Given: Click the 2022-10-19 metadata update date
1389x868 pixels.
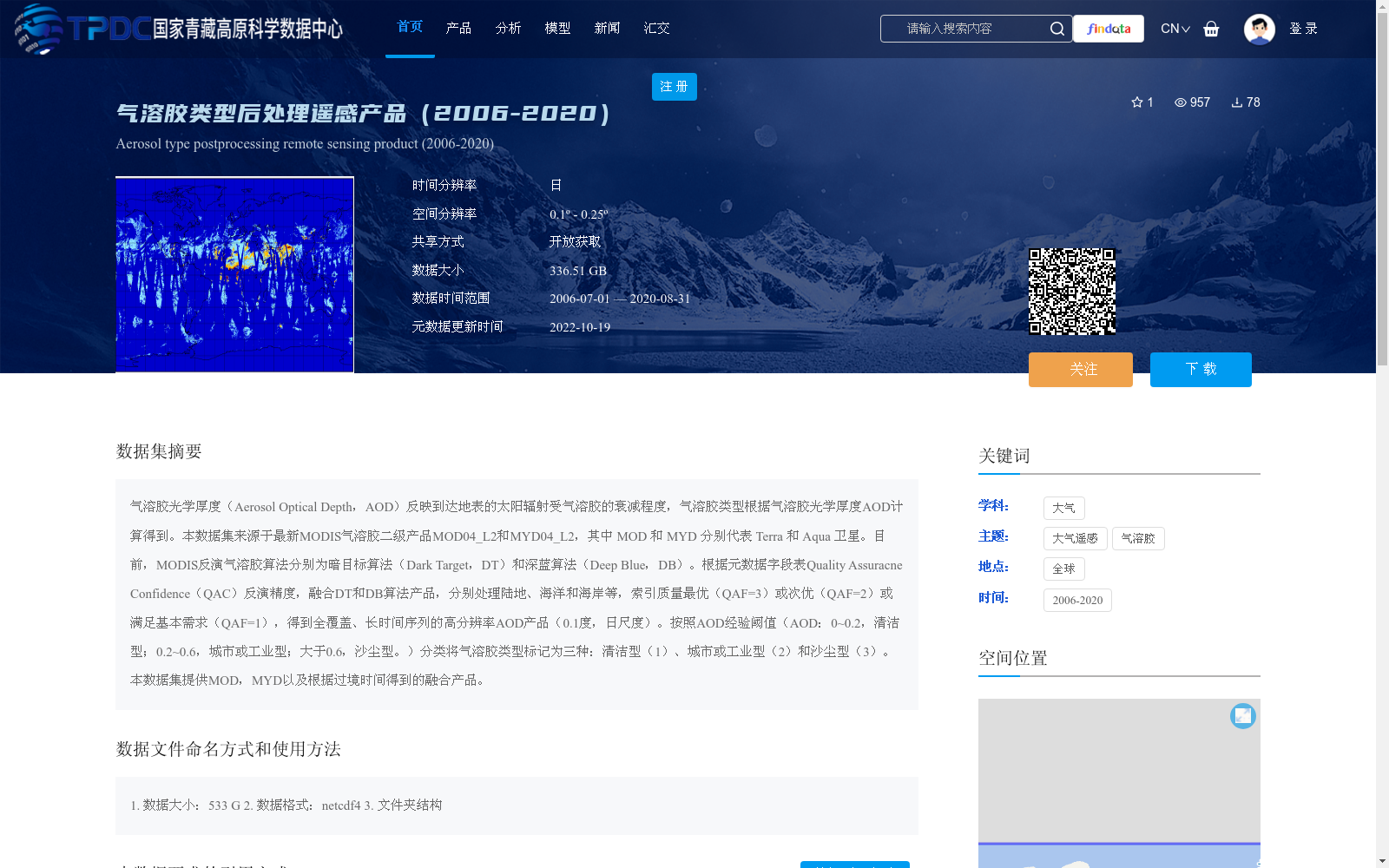Looking at the screenshot, I should (x=580, y=327).
